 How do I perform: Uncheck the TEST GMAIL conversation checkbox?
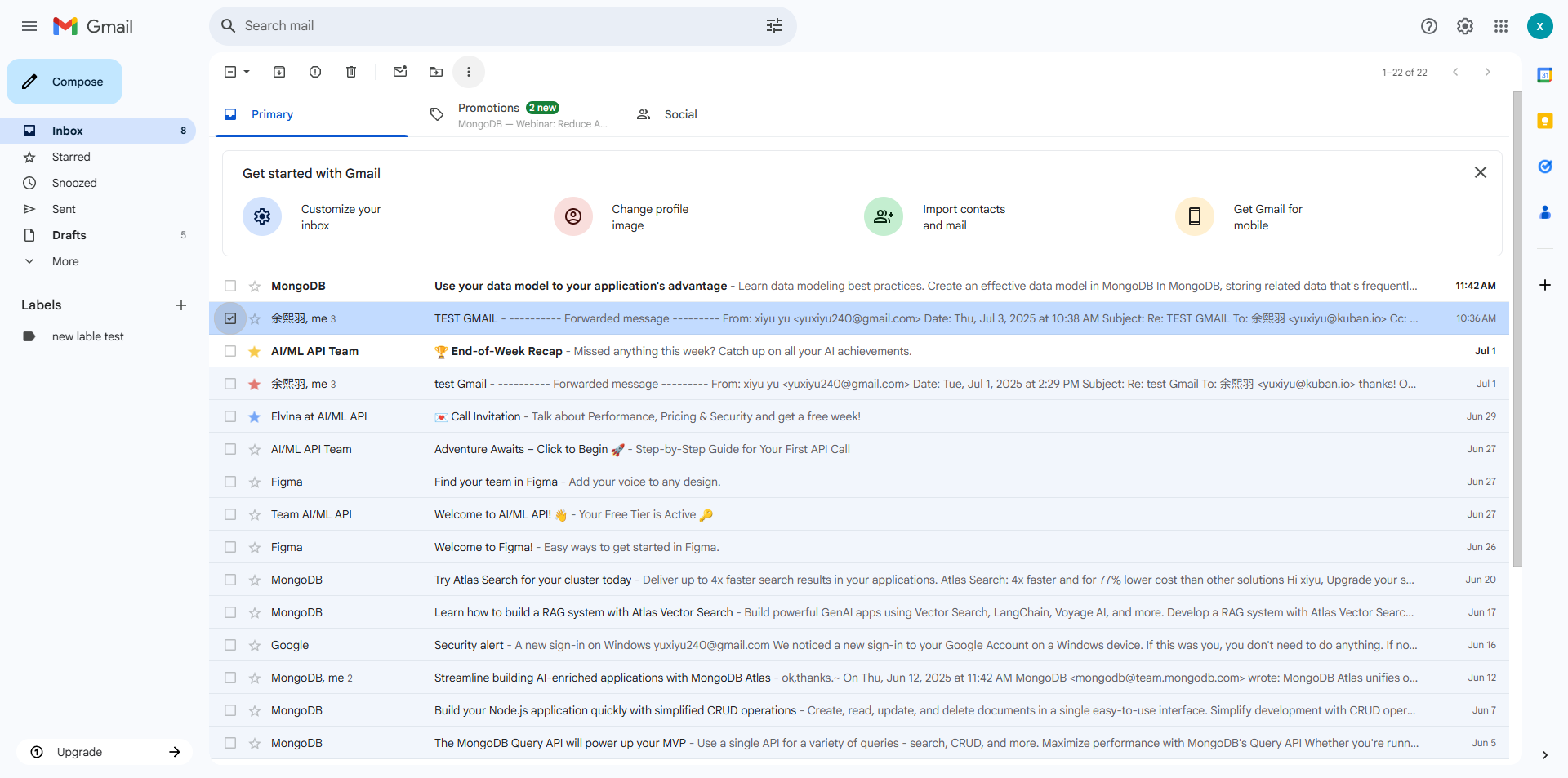click(230, 318)
